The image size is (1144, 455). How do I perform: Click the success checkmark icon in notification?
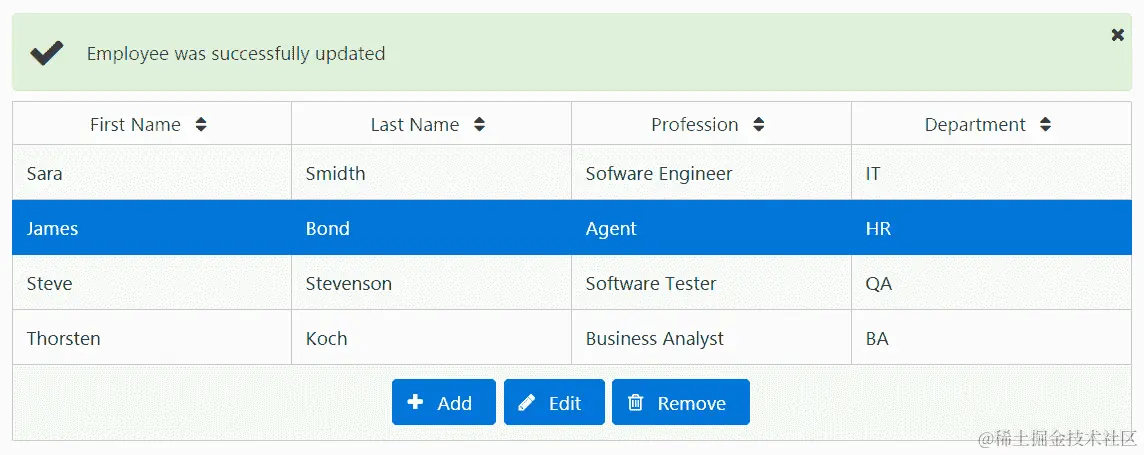[47, 53]
